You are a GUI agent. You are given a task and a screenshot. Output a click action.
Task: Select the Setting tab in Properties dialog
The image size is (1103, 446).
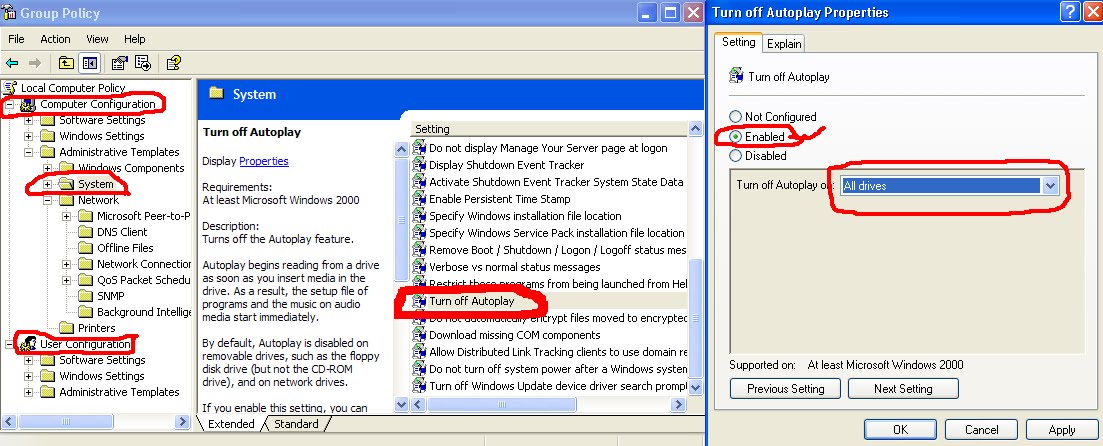[x=739, y=42]
